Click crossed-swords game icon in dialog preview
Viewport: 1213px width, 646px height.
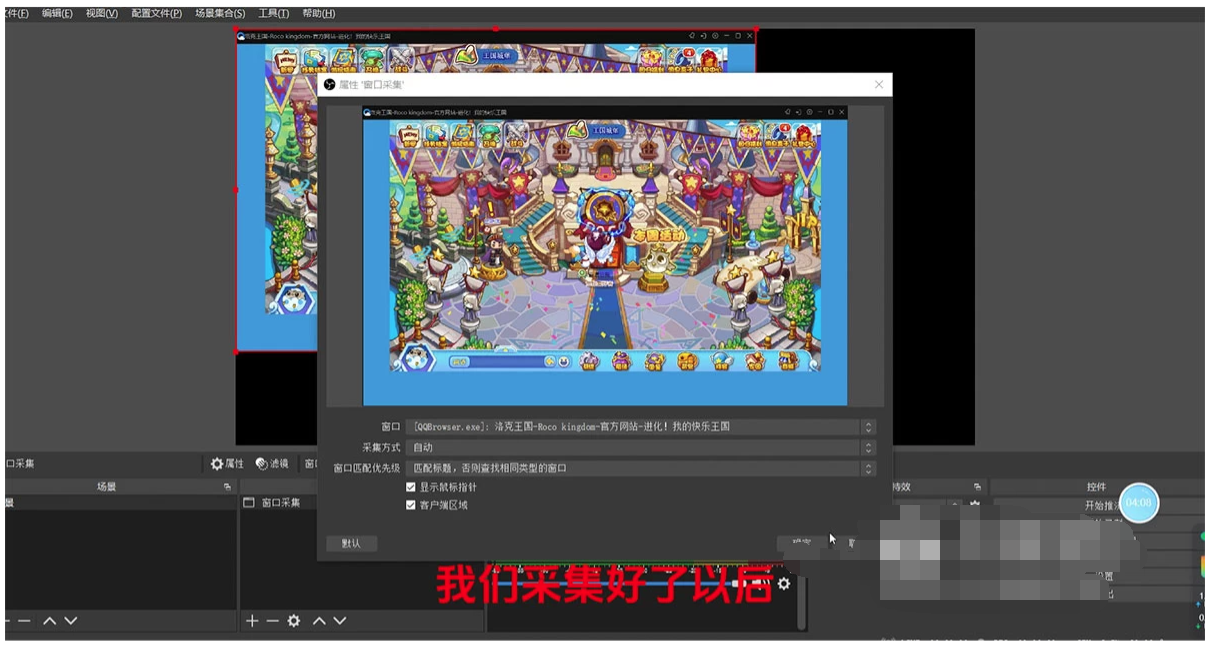point(516,134)
